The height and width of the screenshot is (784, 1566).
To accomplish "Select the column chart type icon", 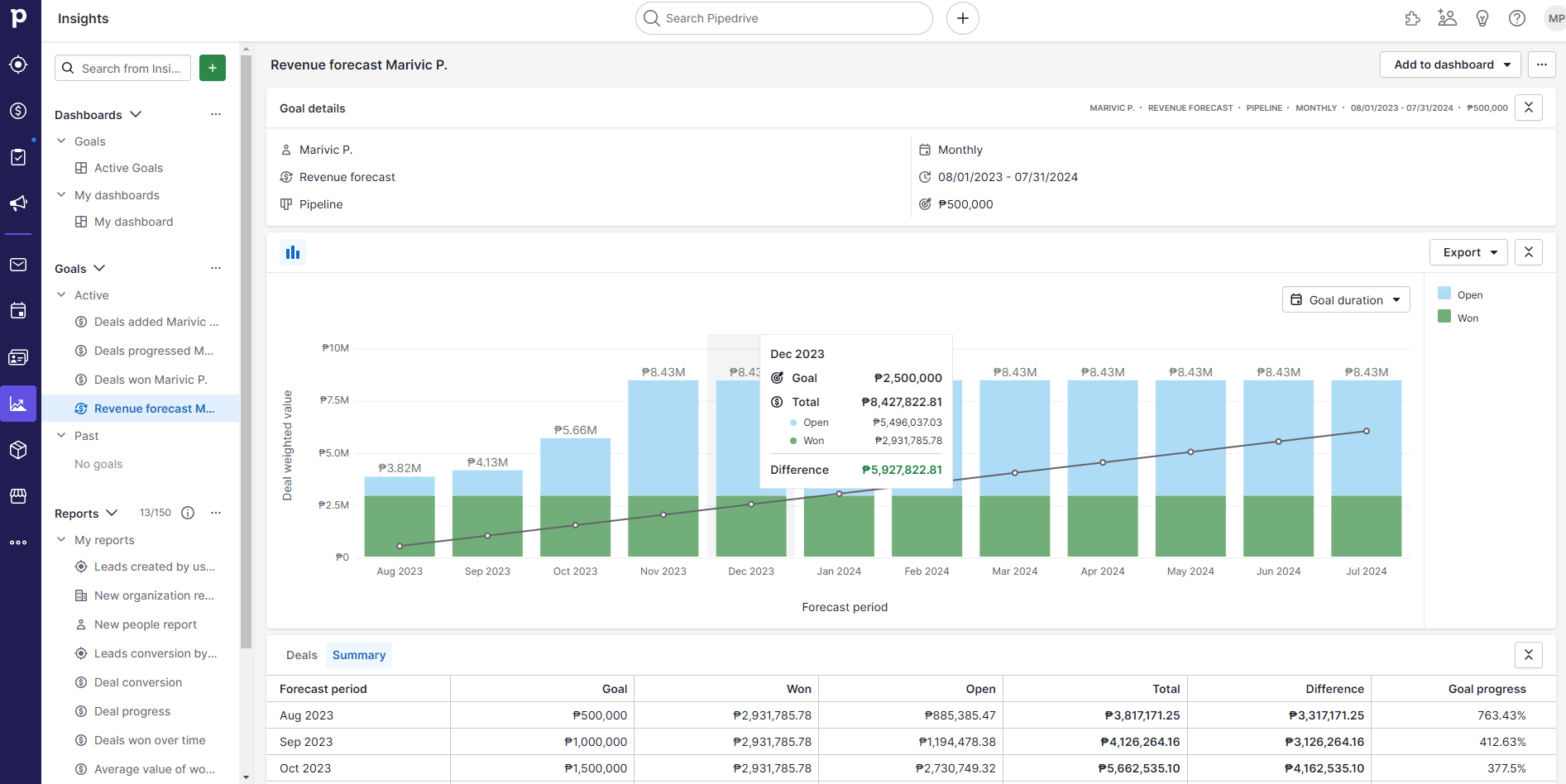I will pos(293,252).
